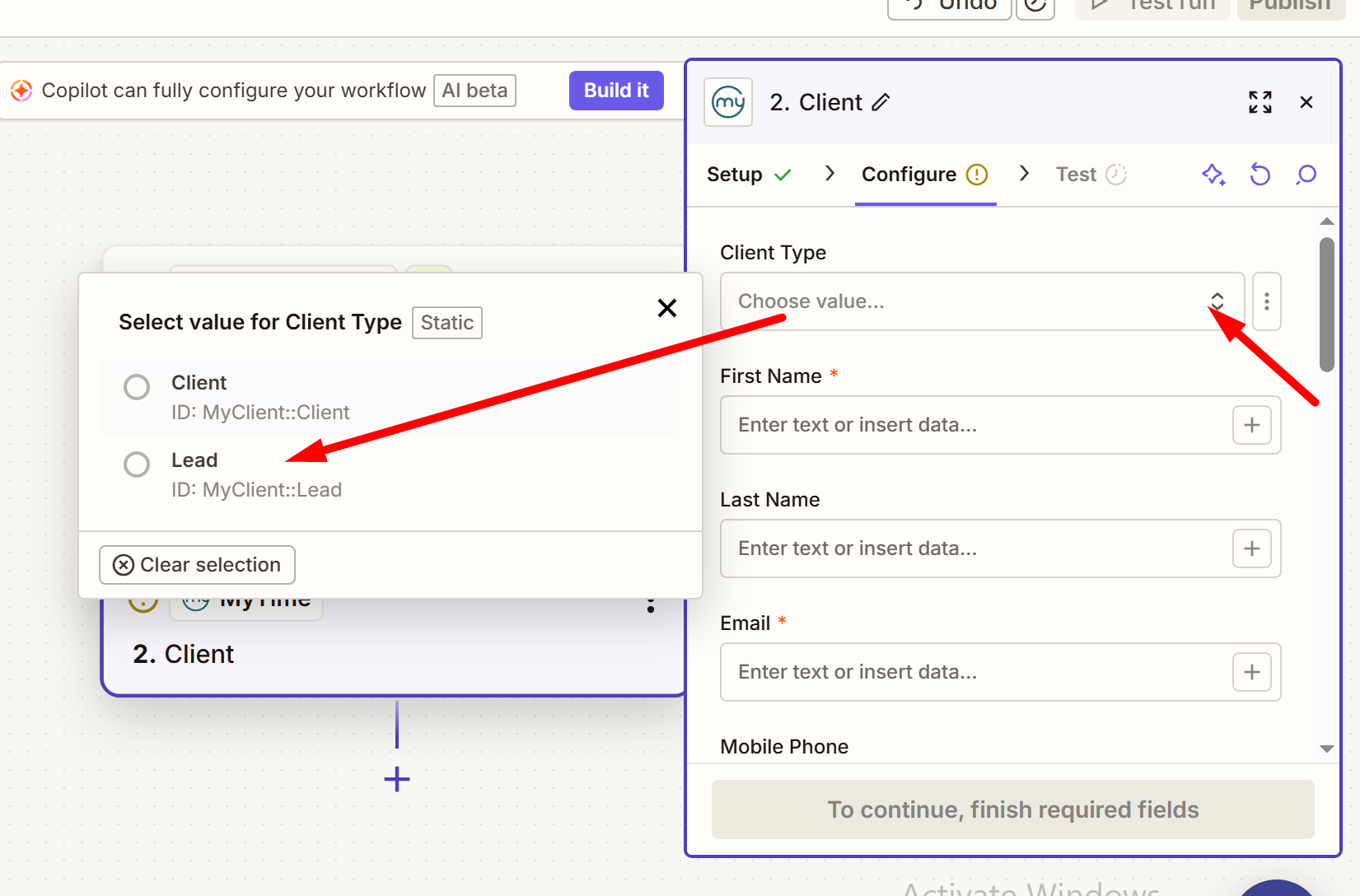
Task: Click the refresh fields circular arrow icon
Action: point(1260,175)
